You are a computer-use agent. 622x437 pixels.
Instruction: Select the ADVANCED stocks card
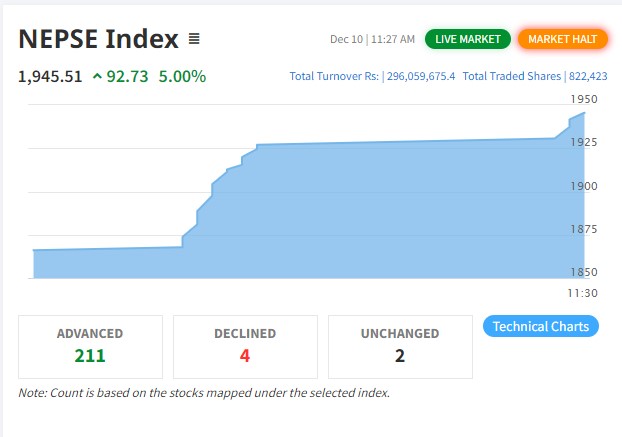click(x=90, y=346)
